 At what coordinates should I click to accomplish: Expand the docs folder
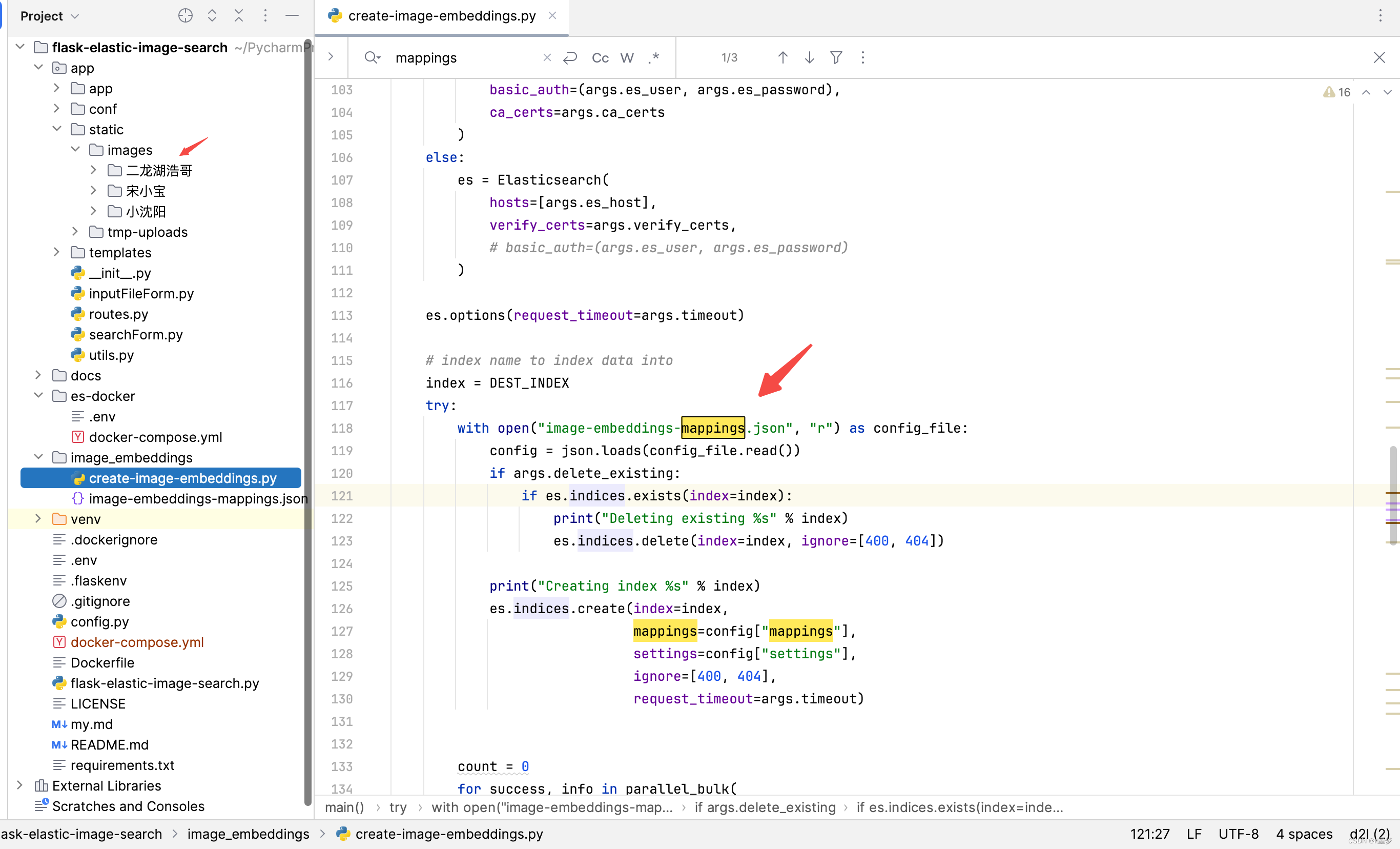click(x=38, y=375)
